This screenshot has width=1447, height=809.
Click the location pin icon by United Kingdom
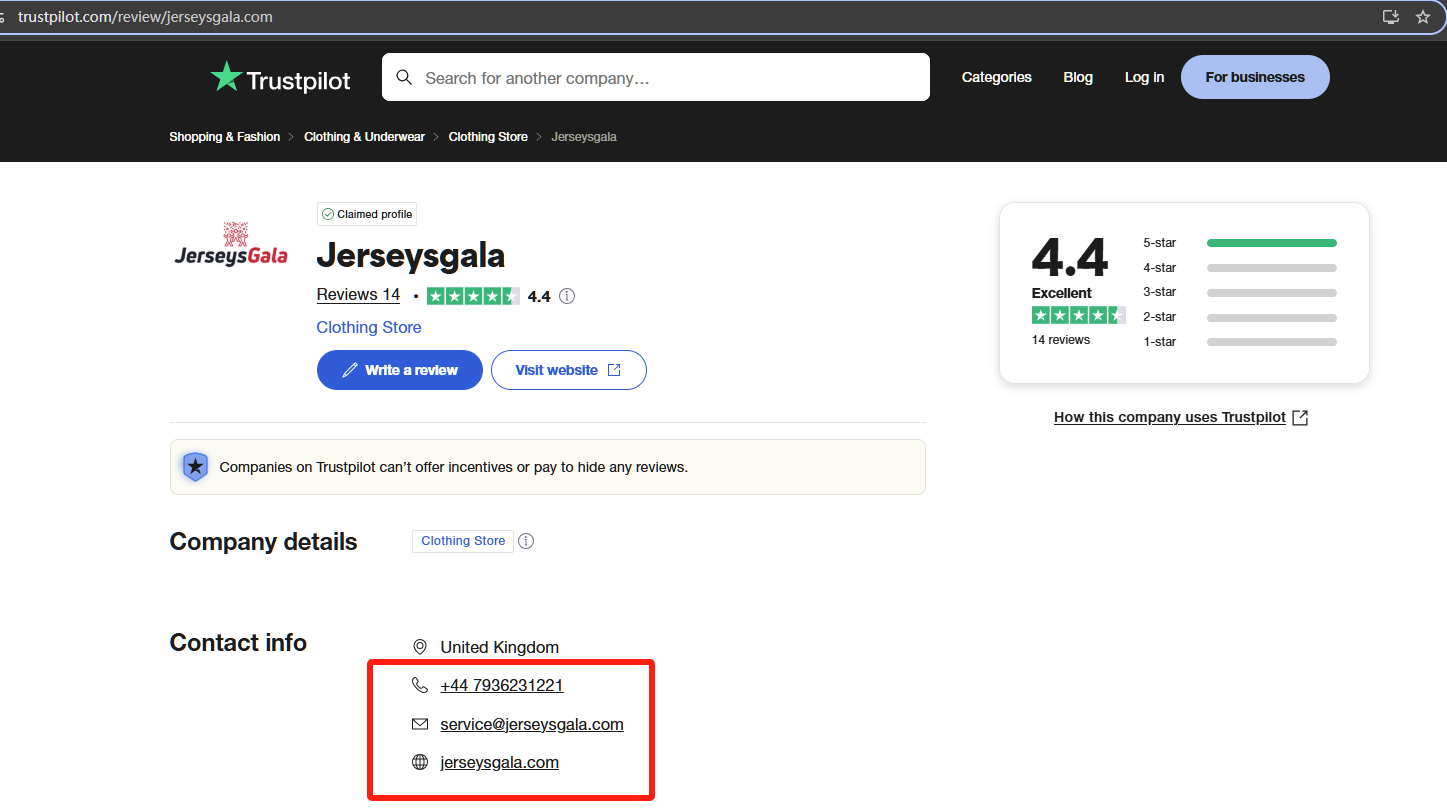420,647
